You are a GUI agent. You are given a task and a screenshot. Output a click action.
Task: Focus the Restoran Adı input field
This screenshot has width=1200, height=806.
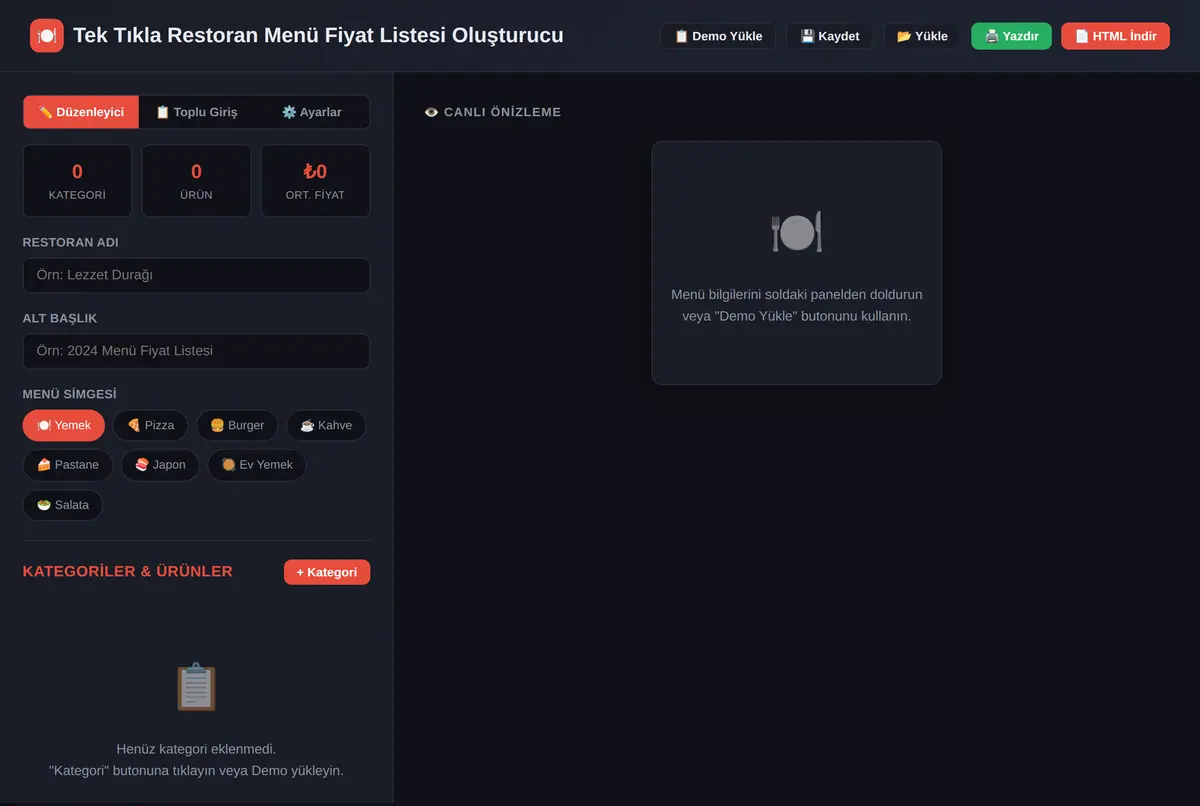196,276
